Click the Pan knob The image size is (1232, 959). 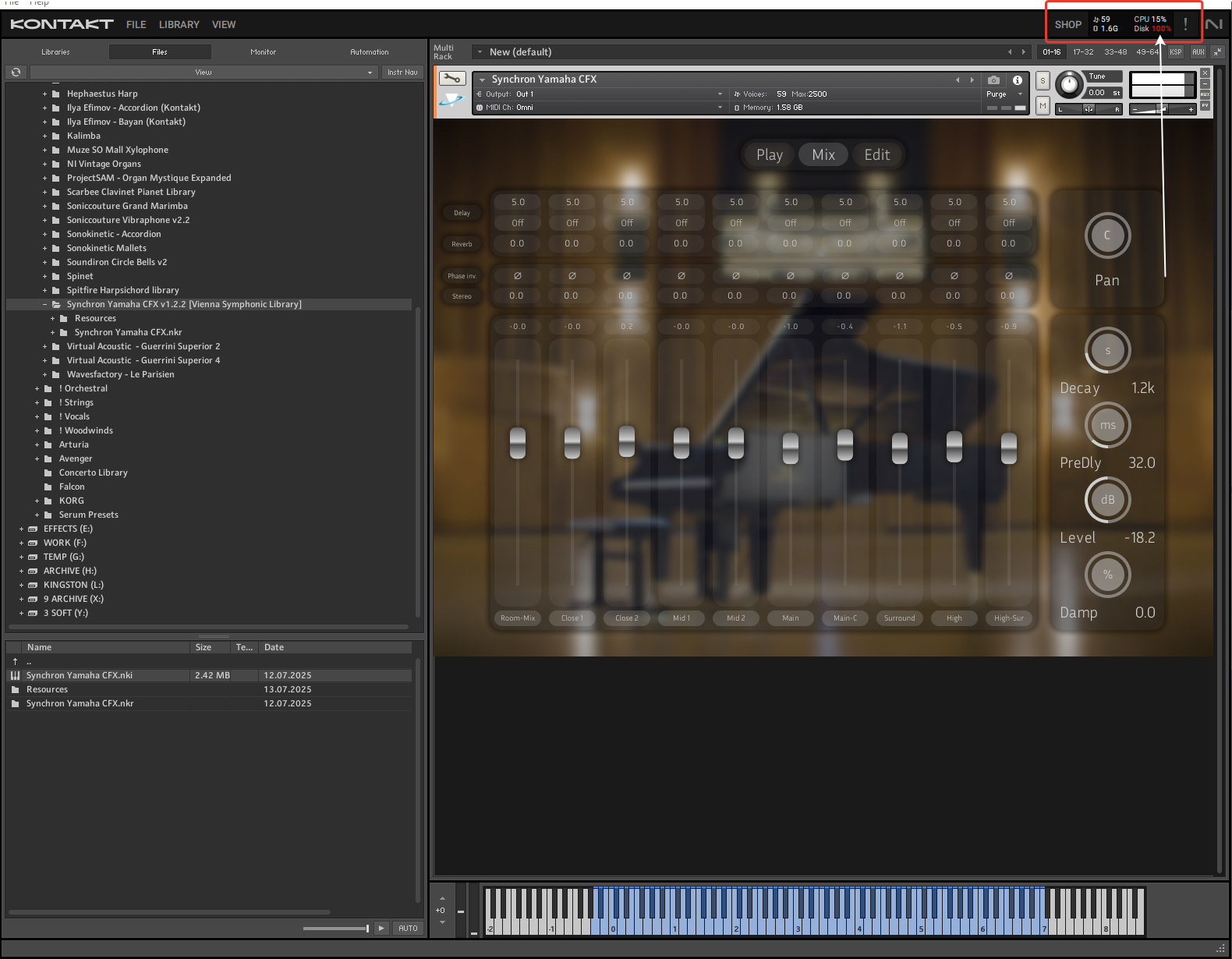point(1107,235)
